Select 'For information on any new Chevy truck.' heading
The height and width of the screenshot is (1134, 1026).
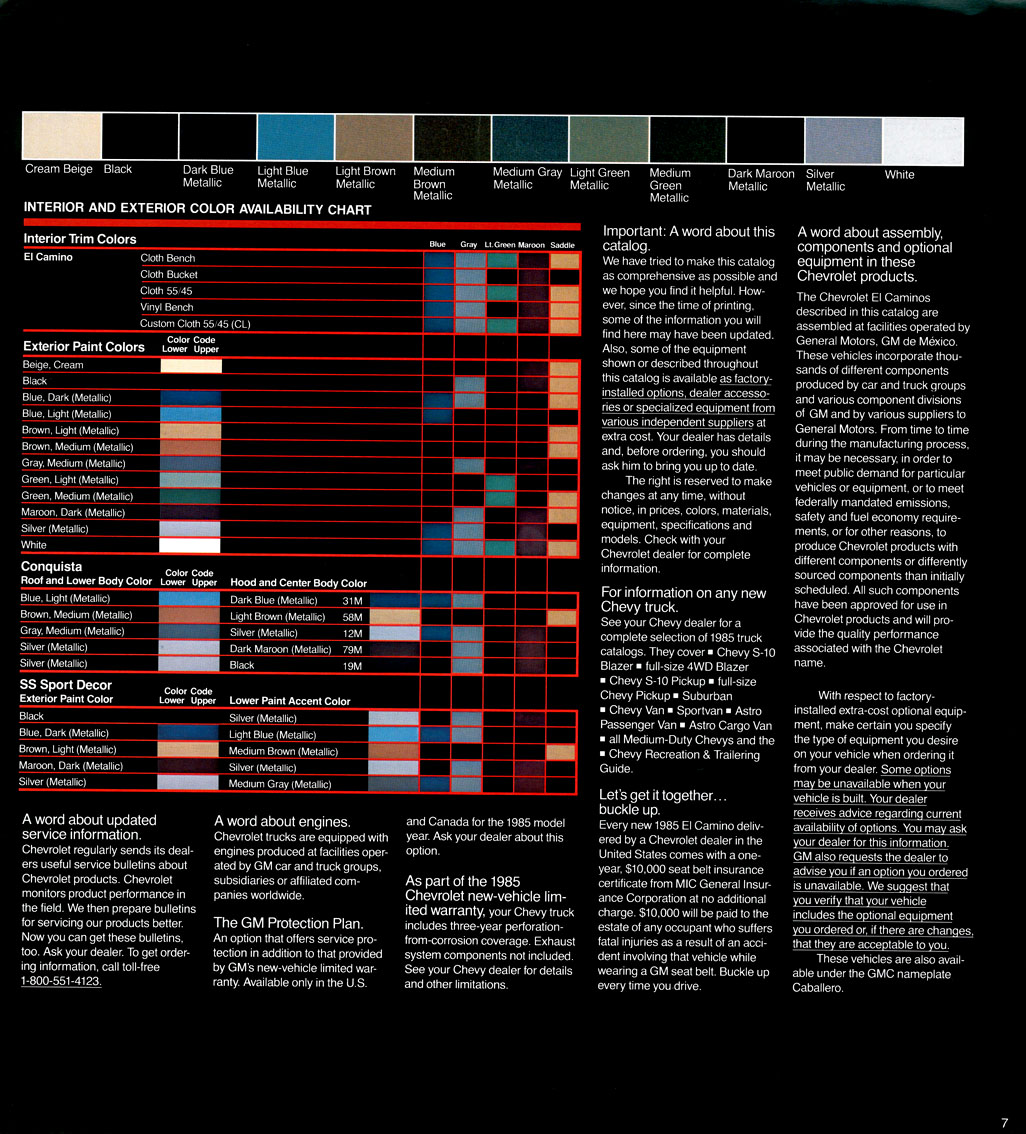[x=683, y=600]
